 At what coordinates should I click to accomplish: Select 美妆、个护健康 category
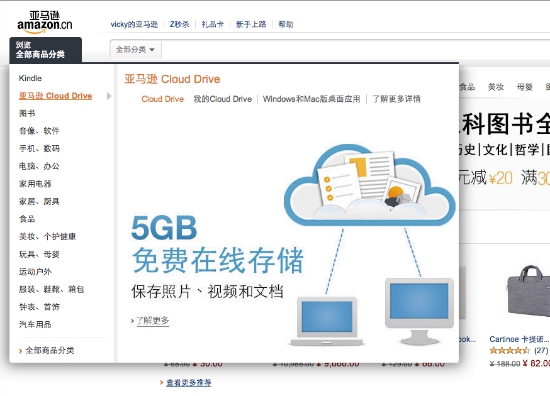(x=47, y=236)
